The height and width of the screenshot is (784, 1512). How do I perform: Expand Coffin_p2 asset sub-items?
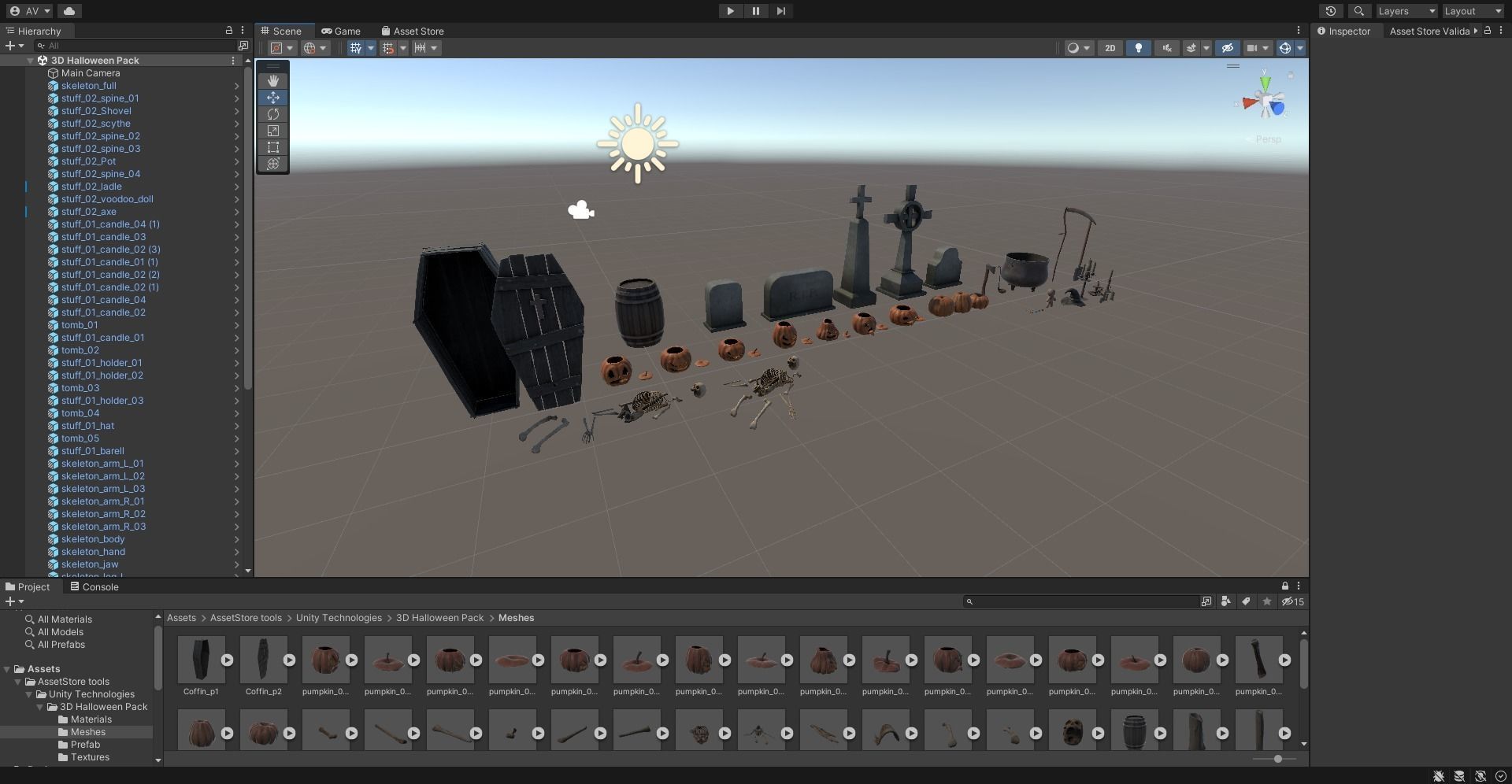pos(289,660)
